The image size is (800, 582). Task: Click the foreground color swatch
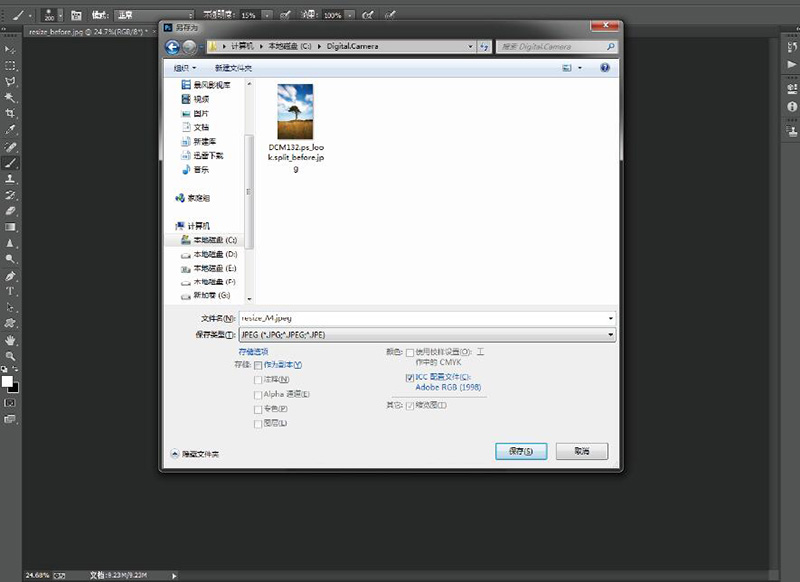[8, 381]
